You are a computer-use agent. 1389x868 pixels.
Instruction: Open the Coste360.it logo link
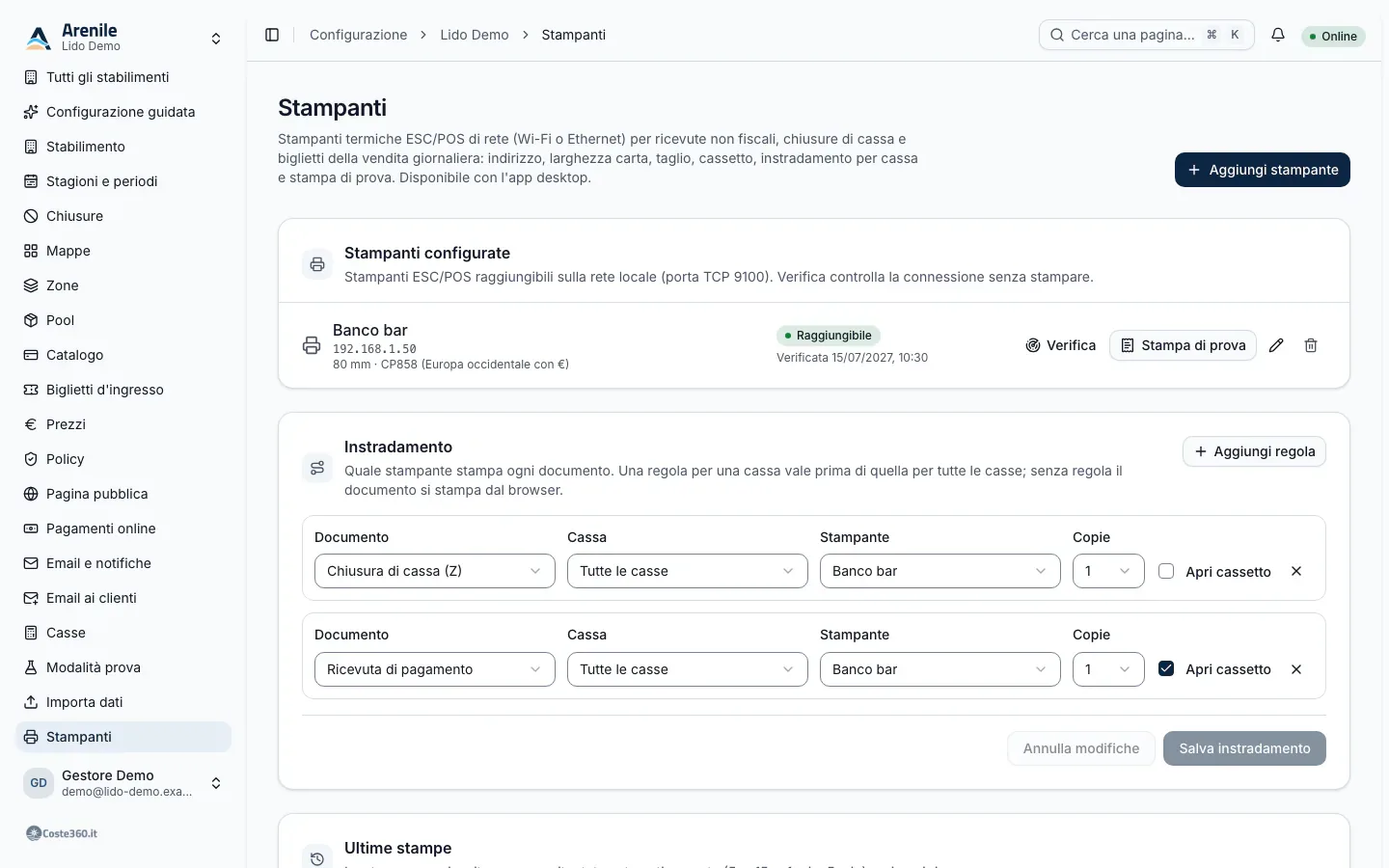62,833
